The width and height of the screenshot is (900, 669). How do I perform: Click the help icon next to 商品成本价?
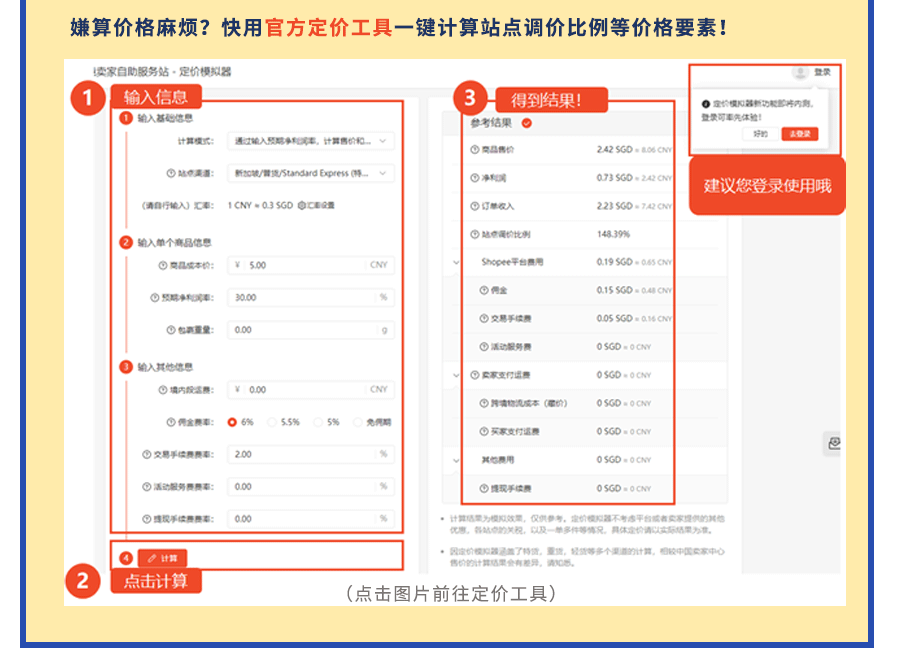pos(163,266)
